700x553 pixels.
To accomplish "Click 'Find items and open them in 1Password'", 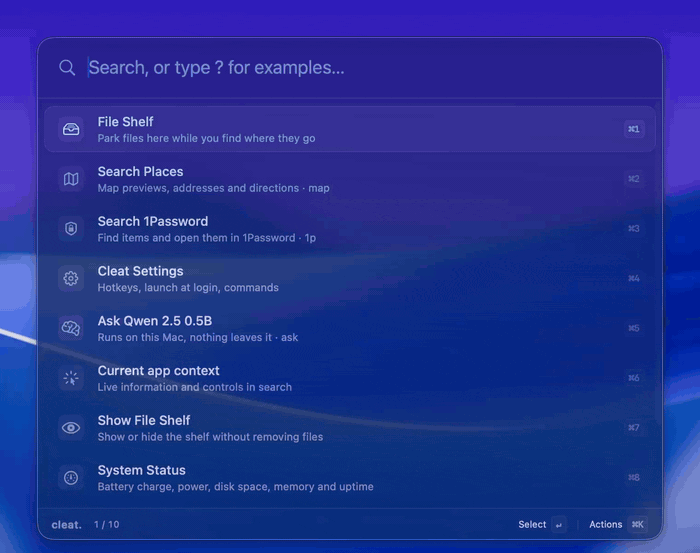I will pos(196,238).
